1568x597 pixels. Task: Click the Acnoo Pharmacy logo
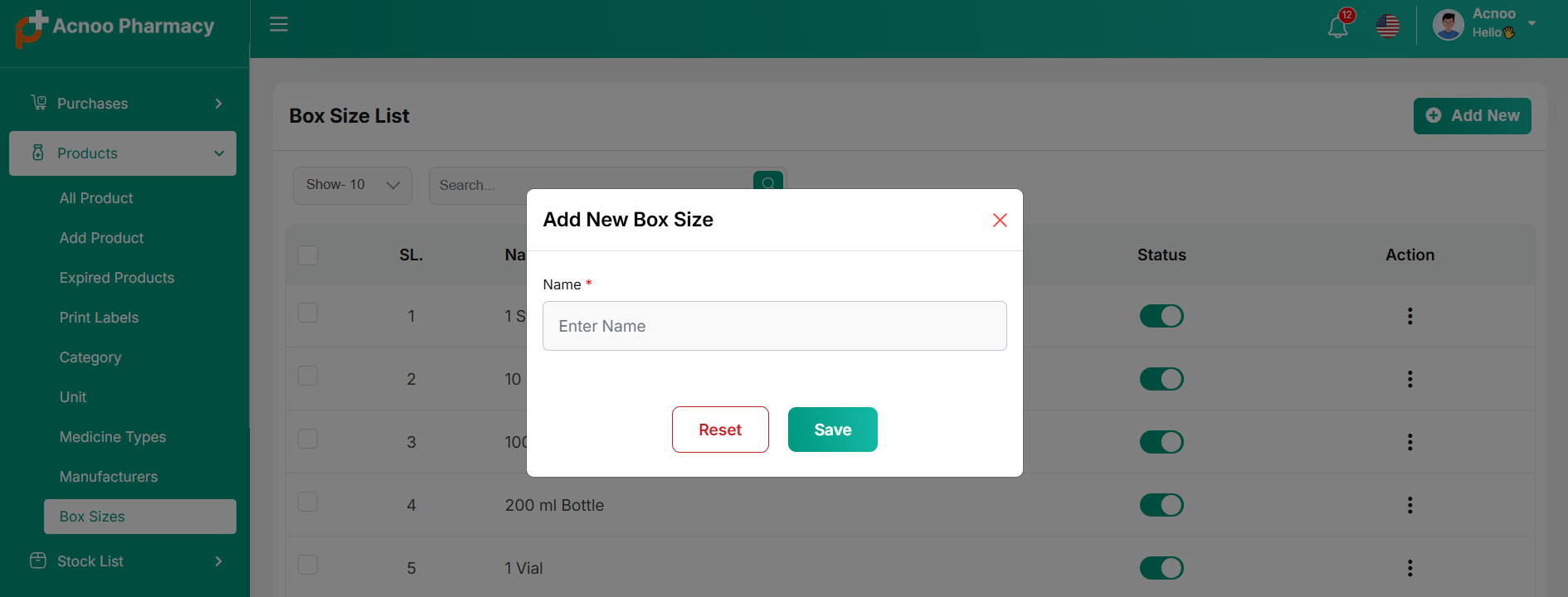(x=115, y=27)
